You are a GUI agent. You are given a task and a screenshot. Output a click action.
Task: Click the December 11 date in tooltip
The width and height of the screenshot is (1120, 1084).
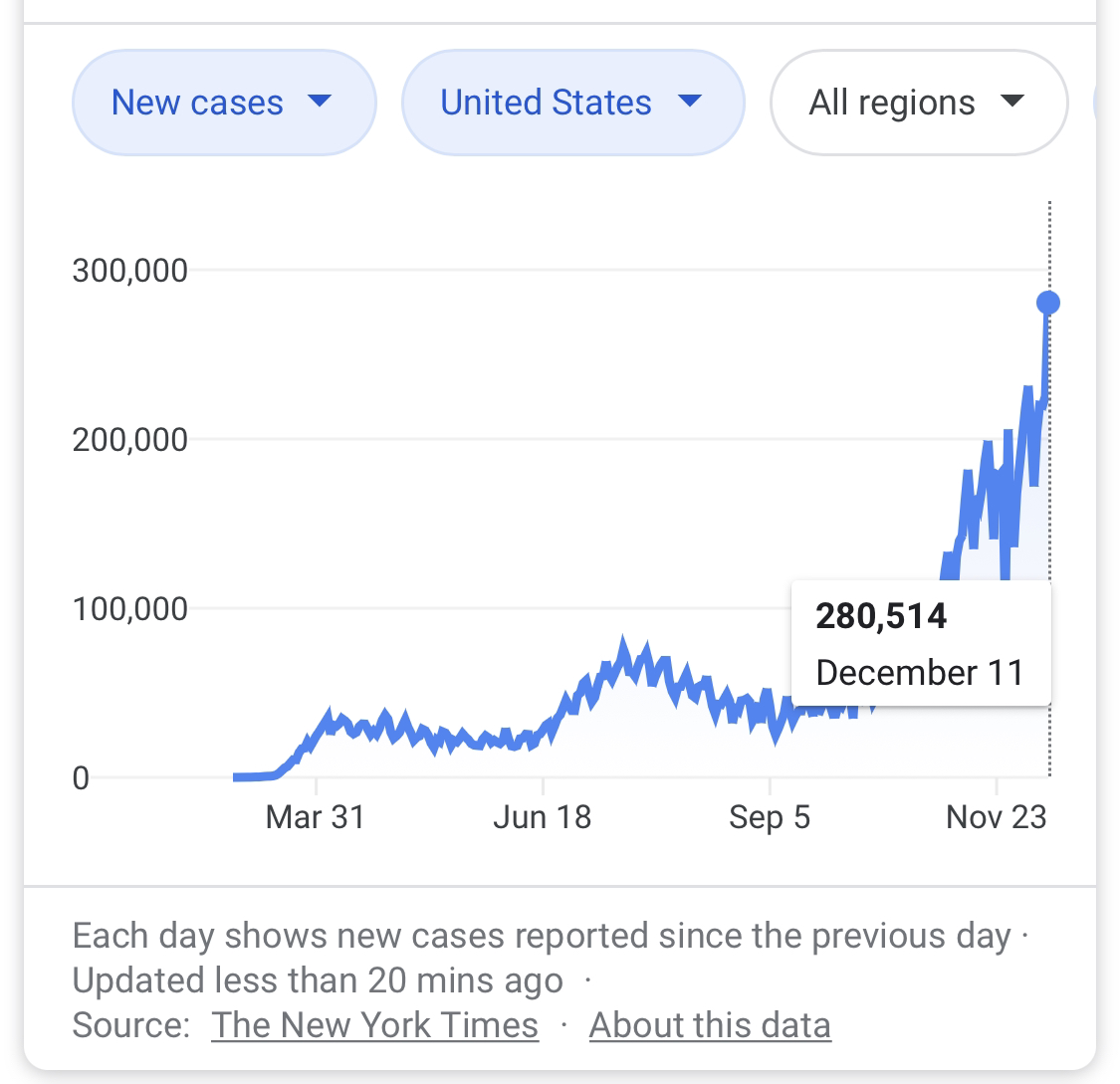pos(920,673)
